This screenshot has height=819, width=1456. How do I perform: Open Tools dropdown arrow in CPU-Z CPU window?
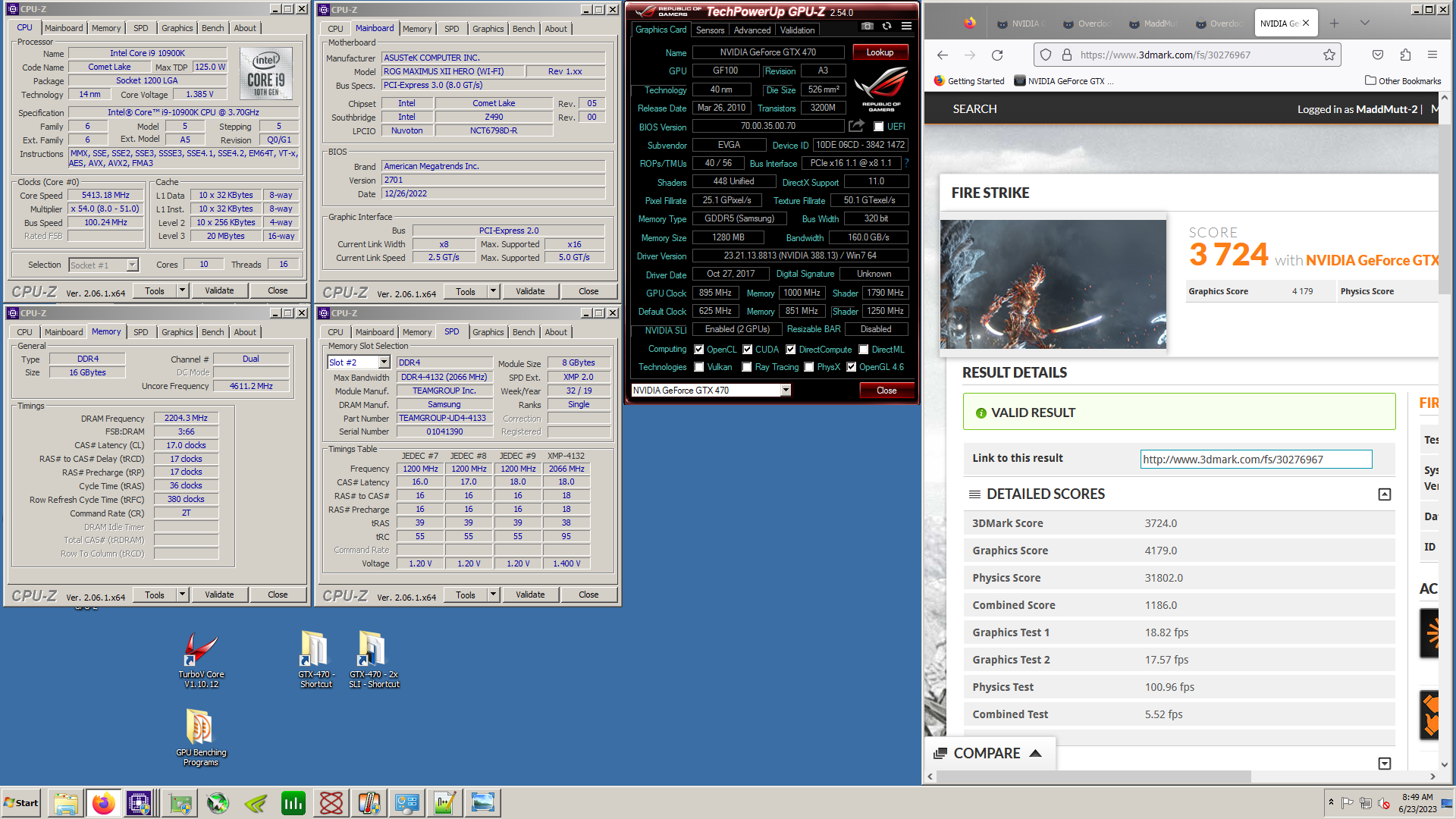pyautogui.click(x=182, y=290)
